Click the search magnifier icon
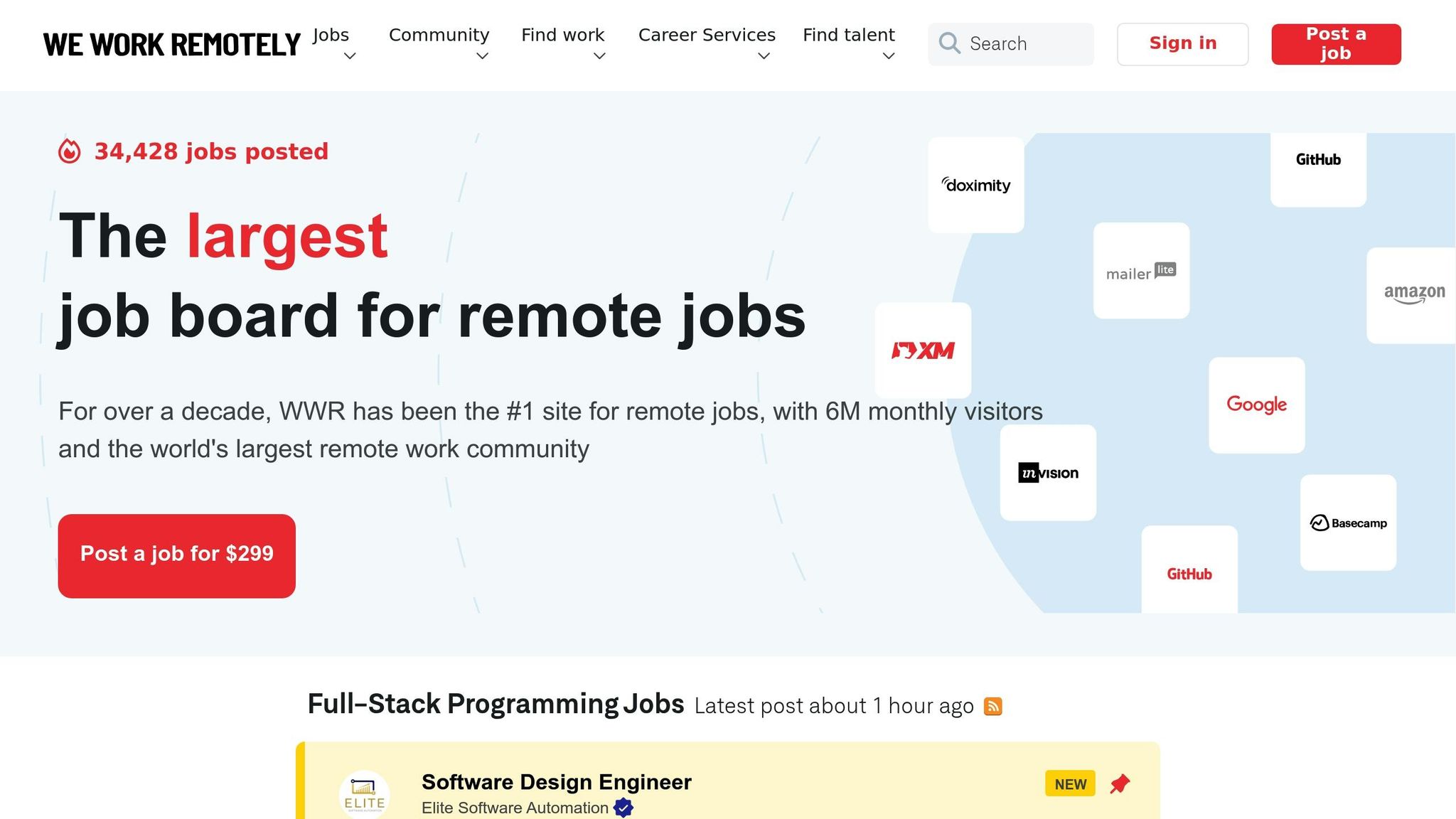 949,43
